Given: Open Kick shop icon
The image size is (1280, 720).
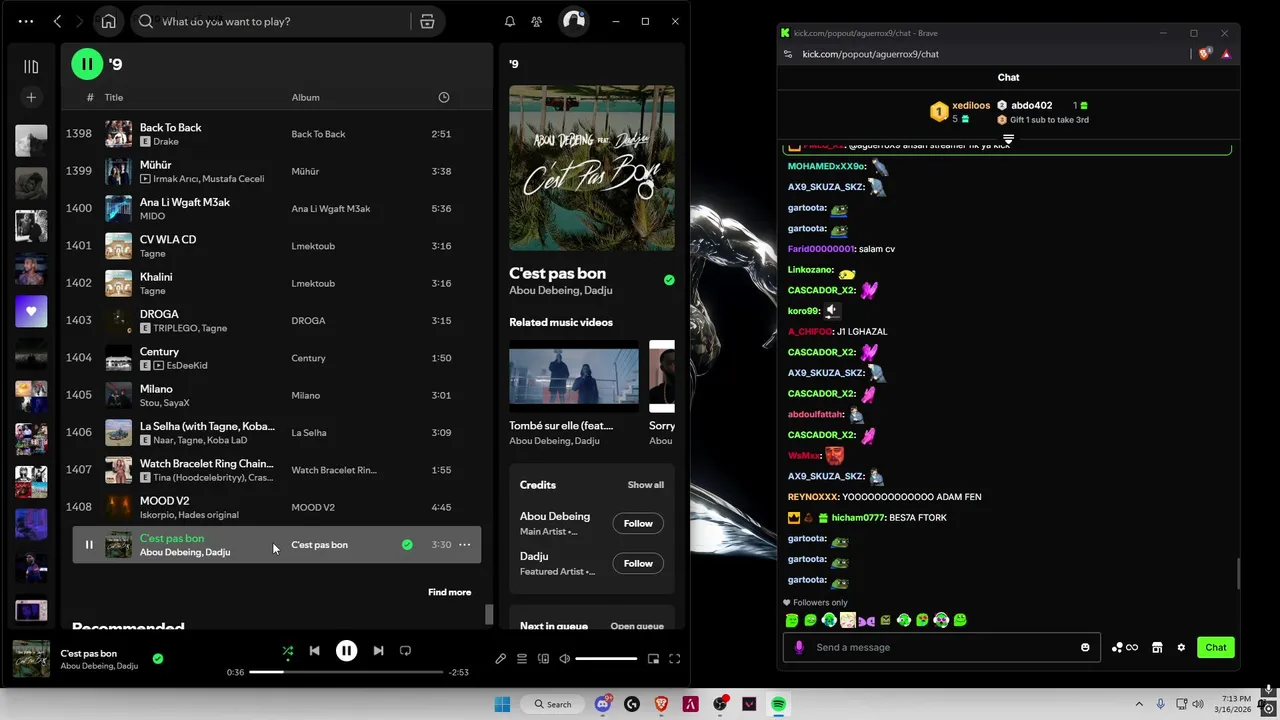Looking at the screenshot, I should (1157, 647).
